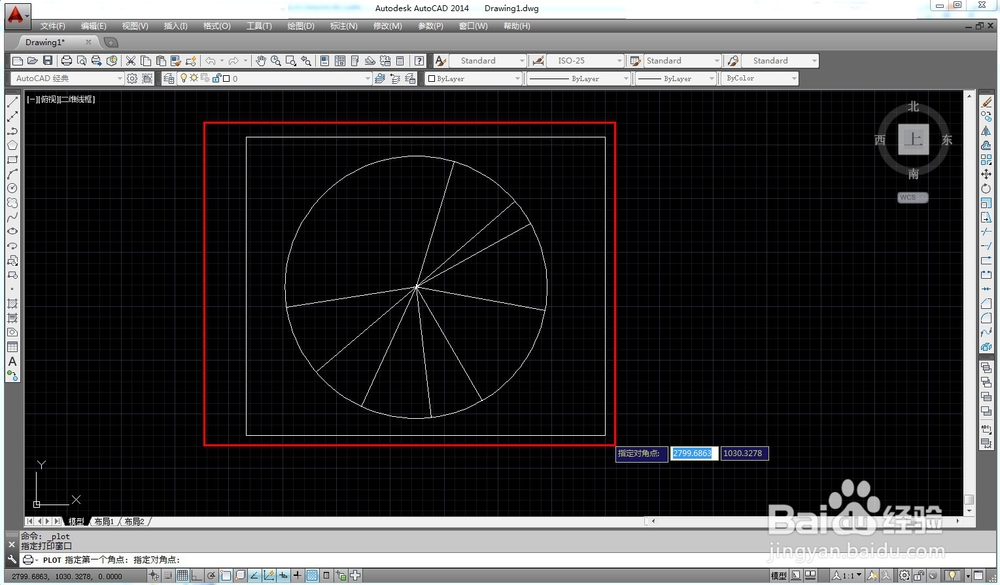This screenshot has width=1000, height=585.
Task: Click the Save icon in the standard toolbar
Action: 48,61
